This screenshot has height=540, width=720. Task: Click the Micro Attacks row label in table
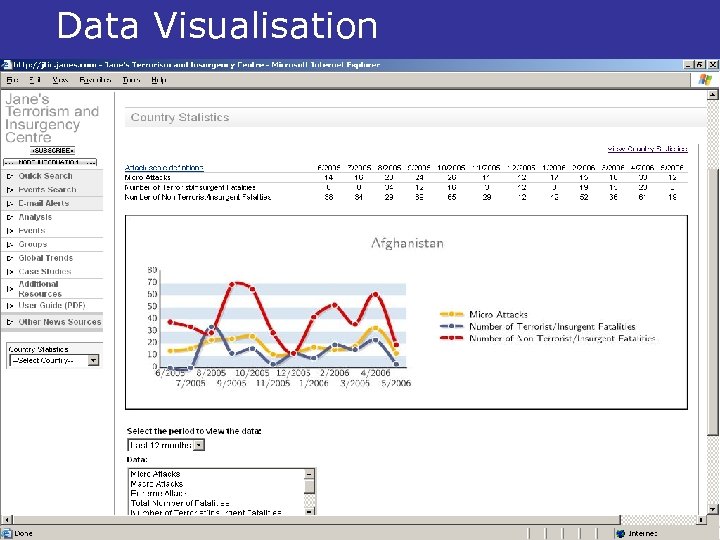click(147, 177)
